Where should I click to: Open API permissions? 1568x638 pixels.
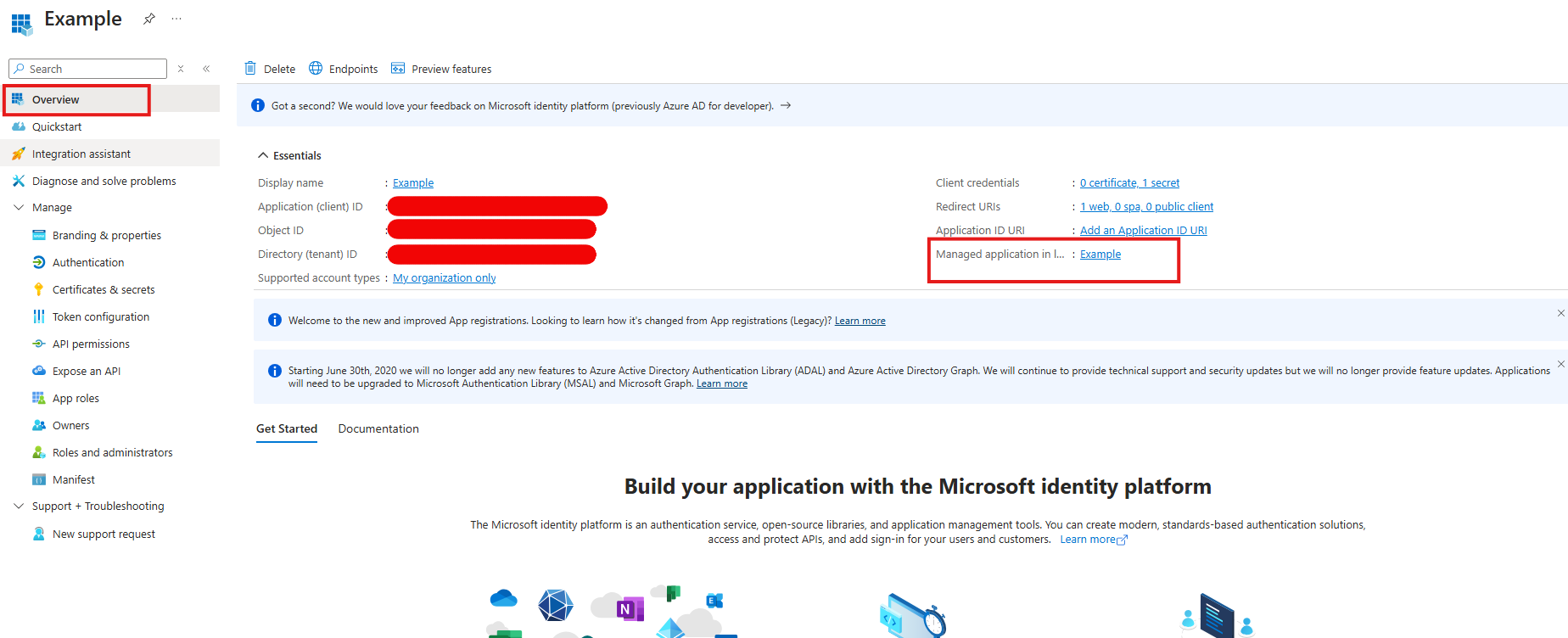pos(91,344)
